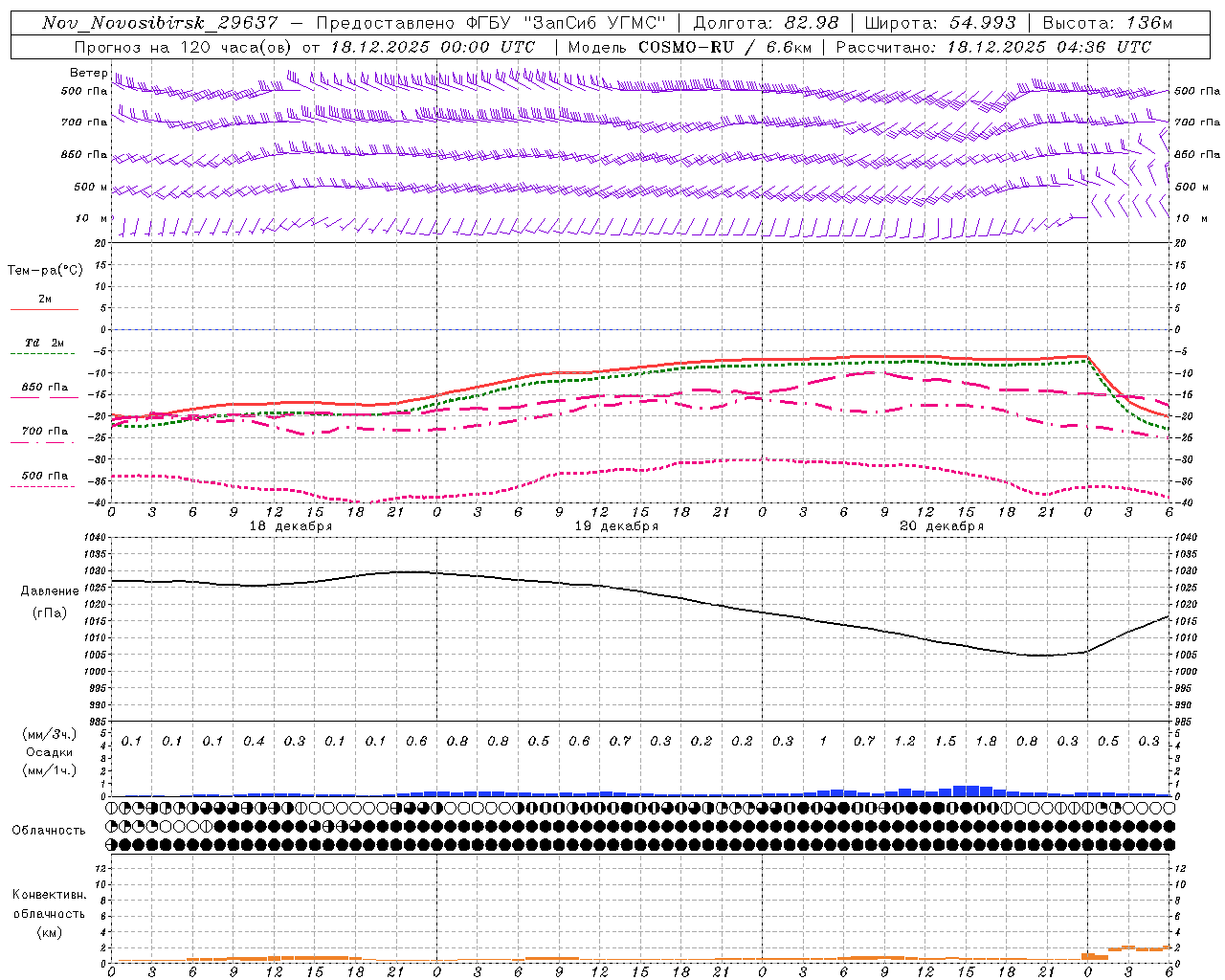Image resolution: width=1225 pixels, height=980 pixels.
Task: Click the right-side 850 гПа wind level label
Action: pos(1197,154)
